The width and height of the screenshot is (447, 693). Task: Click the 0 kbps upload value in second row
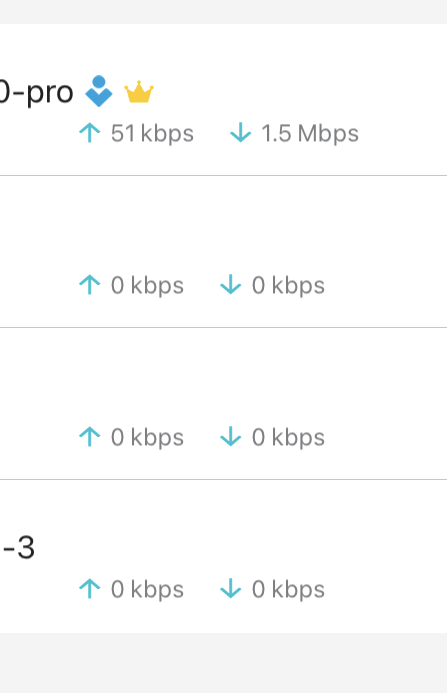147,286
